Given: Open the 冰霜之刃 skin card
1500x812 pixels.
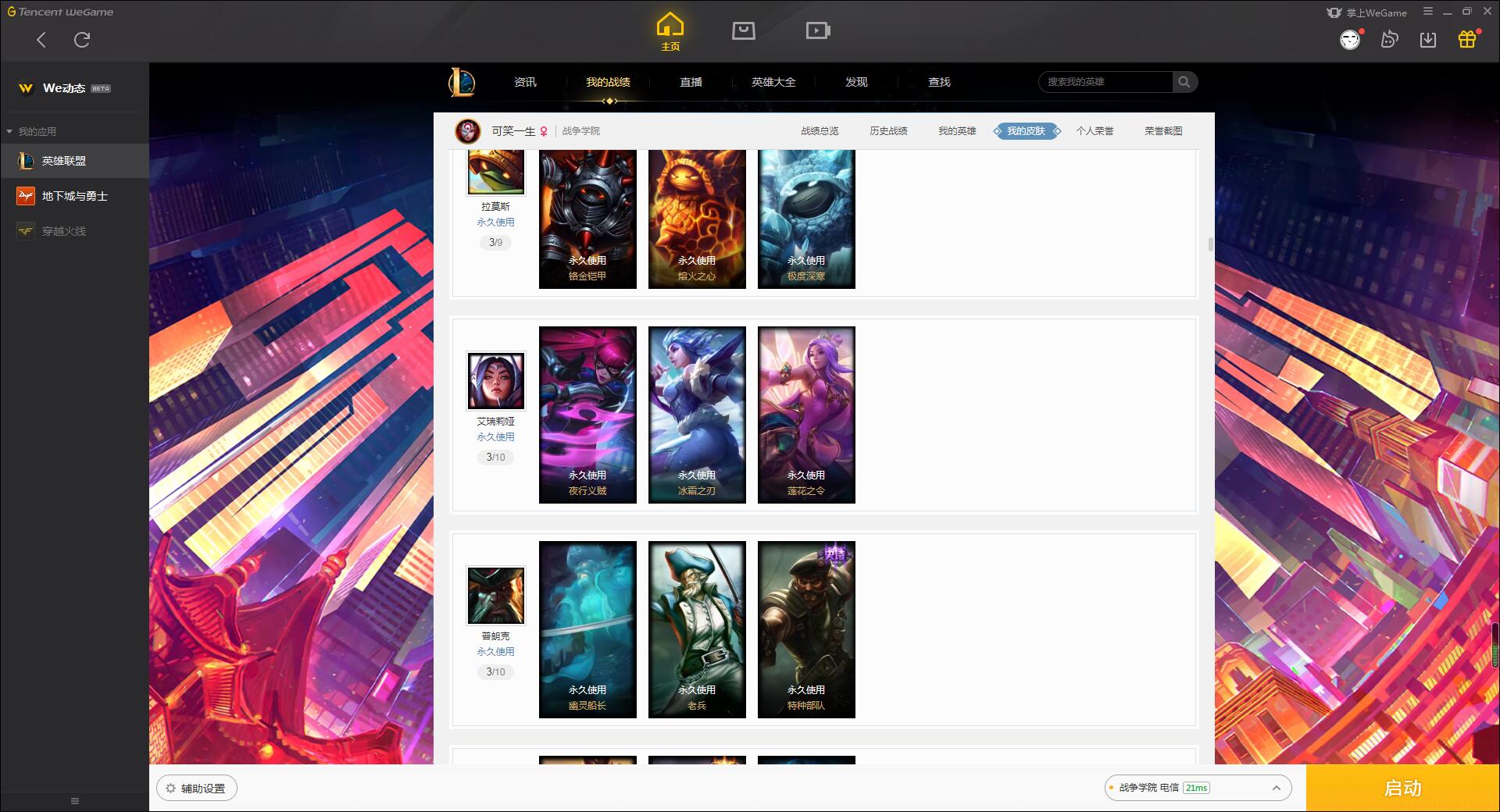Looking at the screenshot, I should point(697,415).
